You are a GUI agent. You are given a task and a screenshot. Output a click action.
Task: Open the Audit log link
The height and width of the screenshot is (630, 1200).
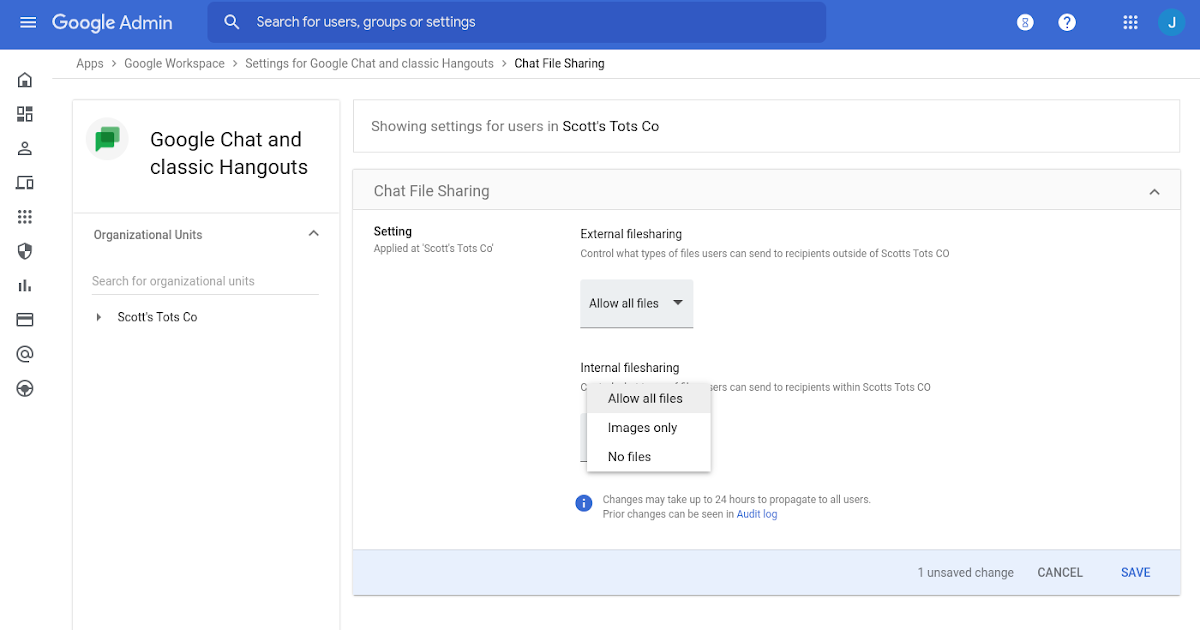757,514
